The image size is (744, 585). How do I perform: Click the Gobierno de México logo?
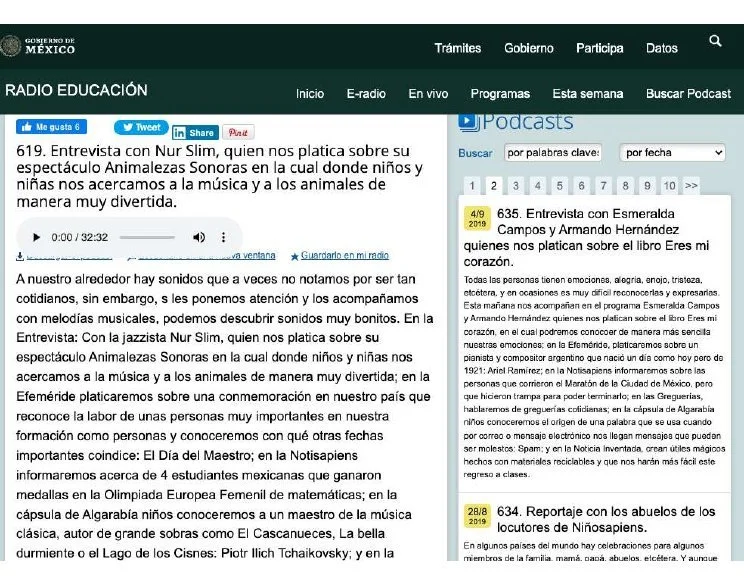pyautogui.click(x=38, y=46)
